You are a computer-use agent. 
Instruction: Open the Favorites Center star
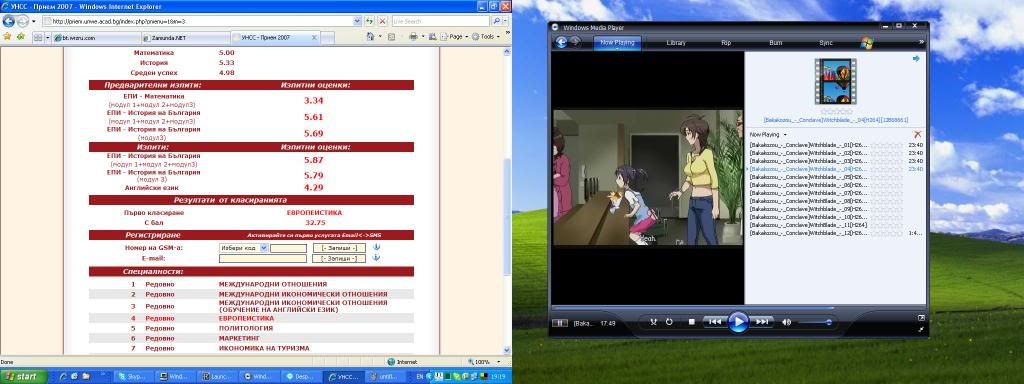pos(7,37)
